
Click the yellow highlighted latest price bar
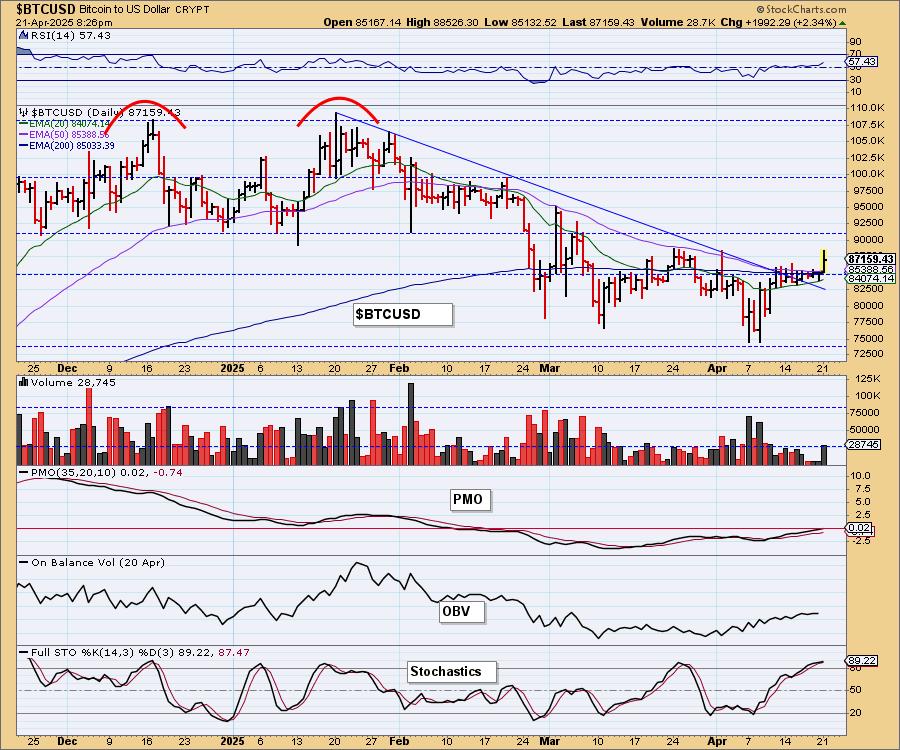tap(824, 261)
